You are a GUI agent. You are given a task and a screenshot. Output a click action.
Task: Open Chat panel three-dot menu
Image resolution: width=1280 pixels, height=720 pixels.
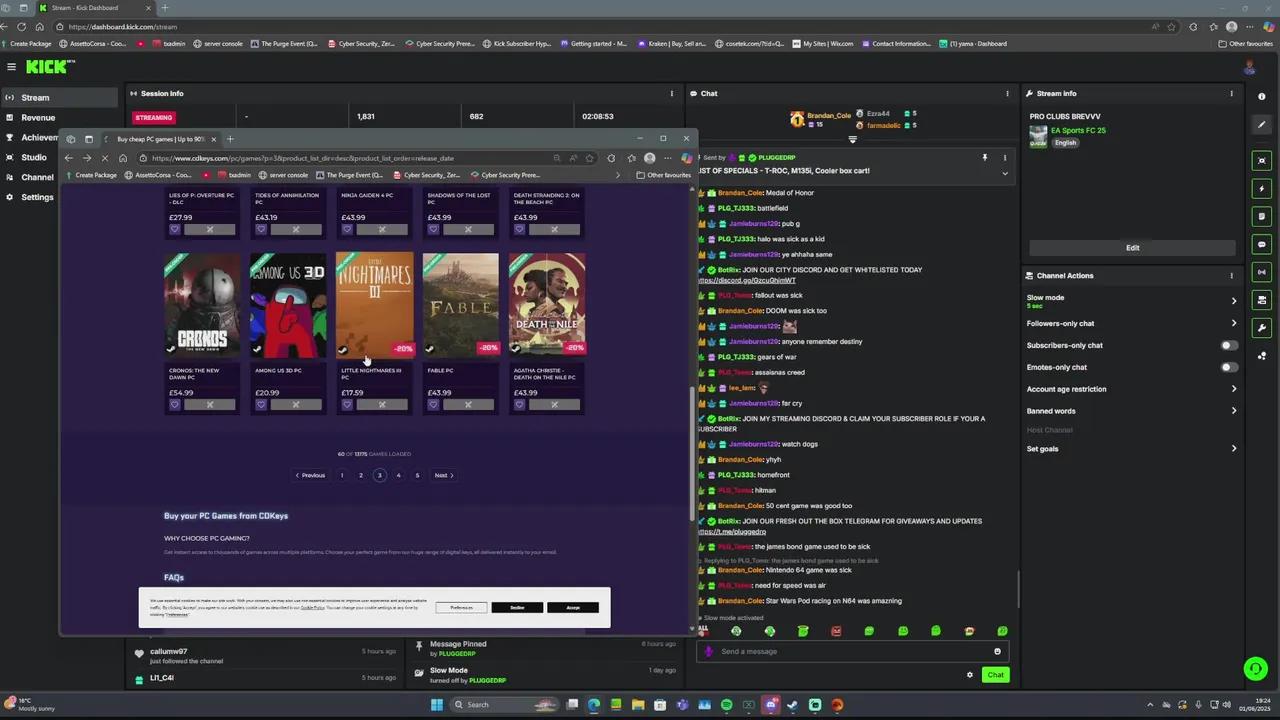click(1006, 93)
